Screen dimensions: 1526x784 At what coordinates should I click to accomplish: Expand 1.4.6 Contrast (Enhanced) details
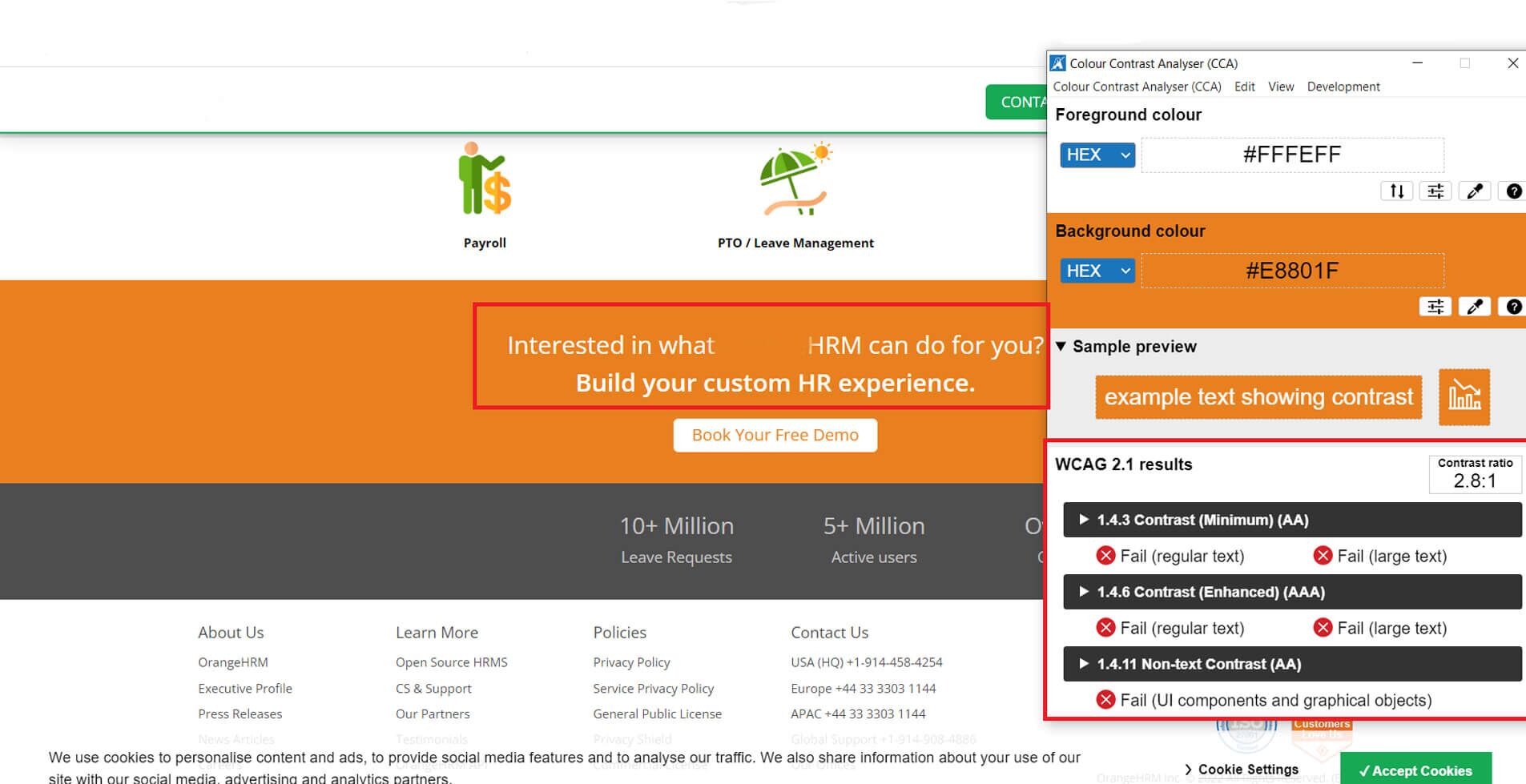pos(1084,592)
